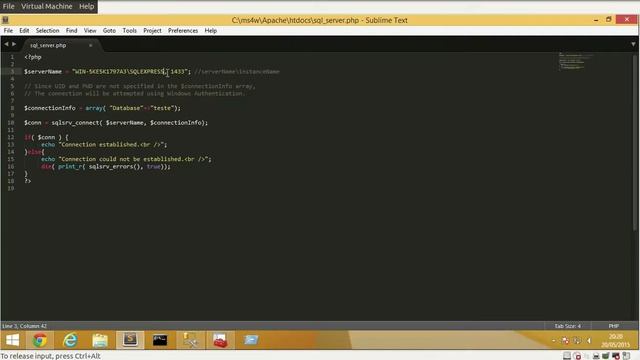Image resolution: width=640 pixels, height=360 pixels.
Task: Open volume speaker icon in tray
Action: (589, 340)
